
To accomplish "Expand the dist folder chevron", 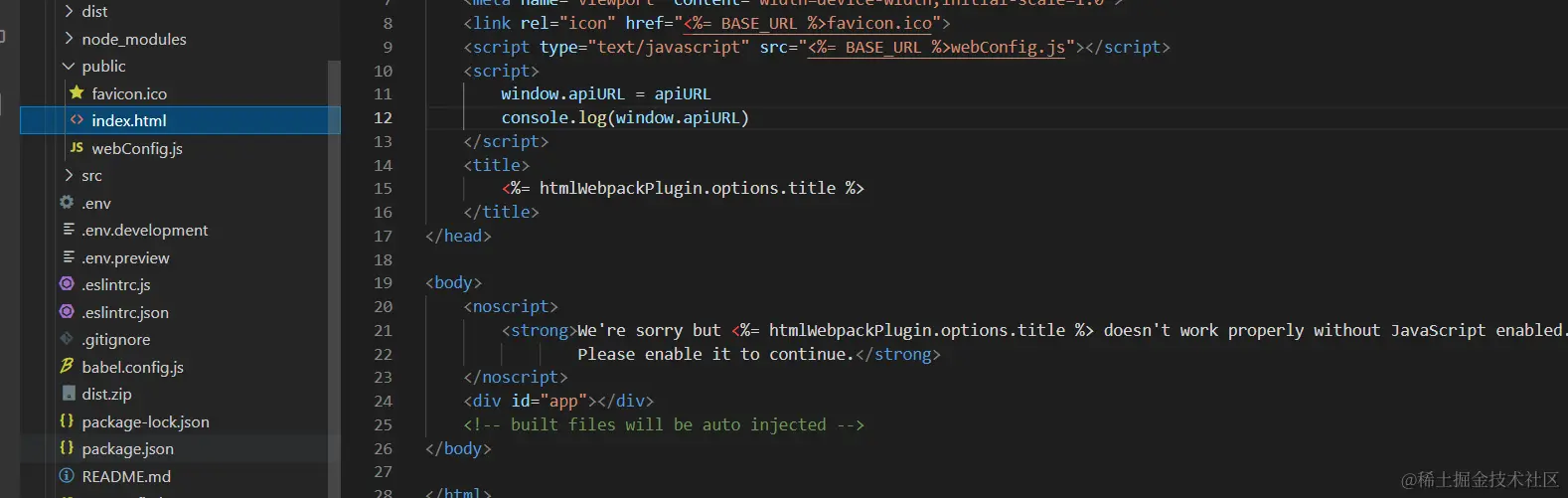I will 69,11.
